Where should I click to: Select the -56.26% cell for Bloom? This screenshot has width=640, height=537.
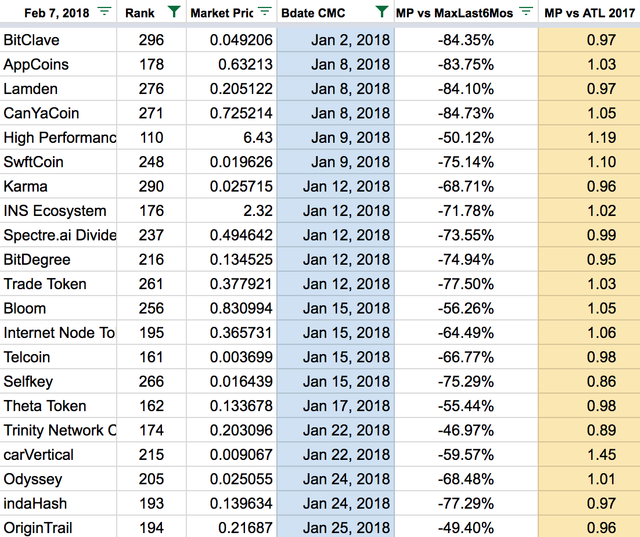(x=466, y=308)
